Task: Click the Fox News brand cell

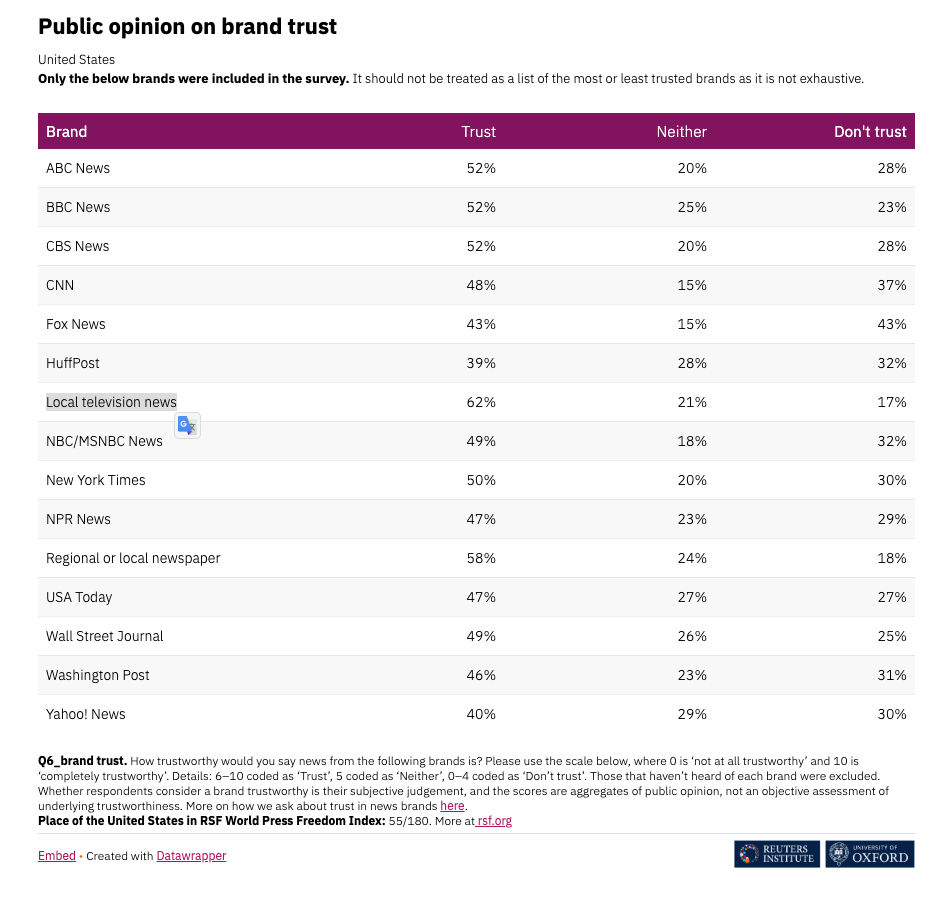Action: click(75, 324)
